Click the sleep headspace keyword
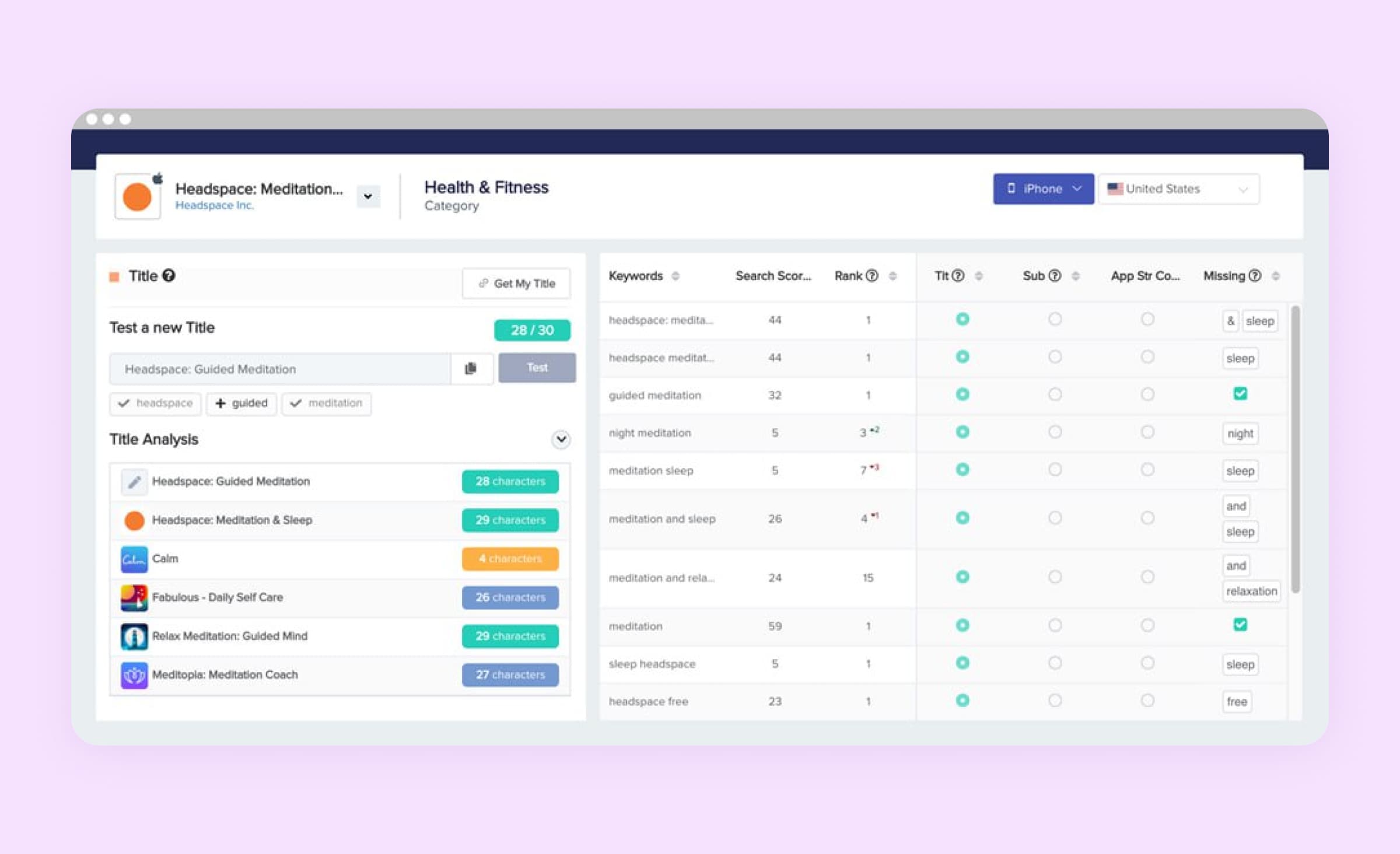 652,664
